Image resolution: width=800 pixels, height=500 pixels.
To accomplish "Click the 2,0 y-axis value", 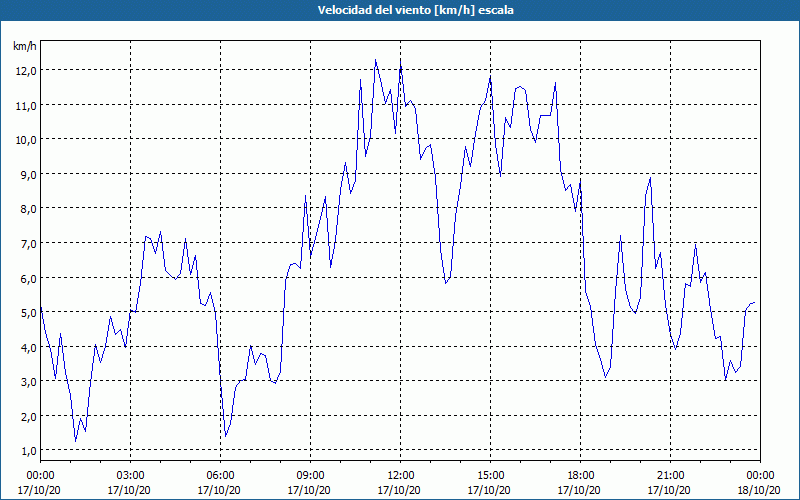I will [28, 416].
